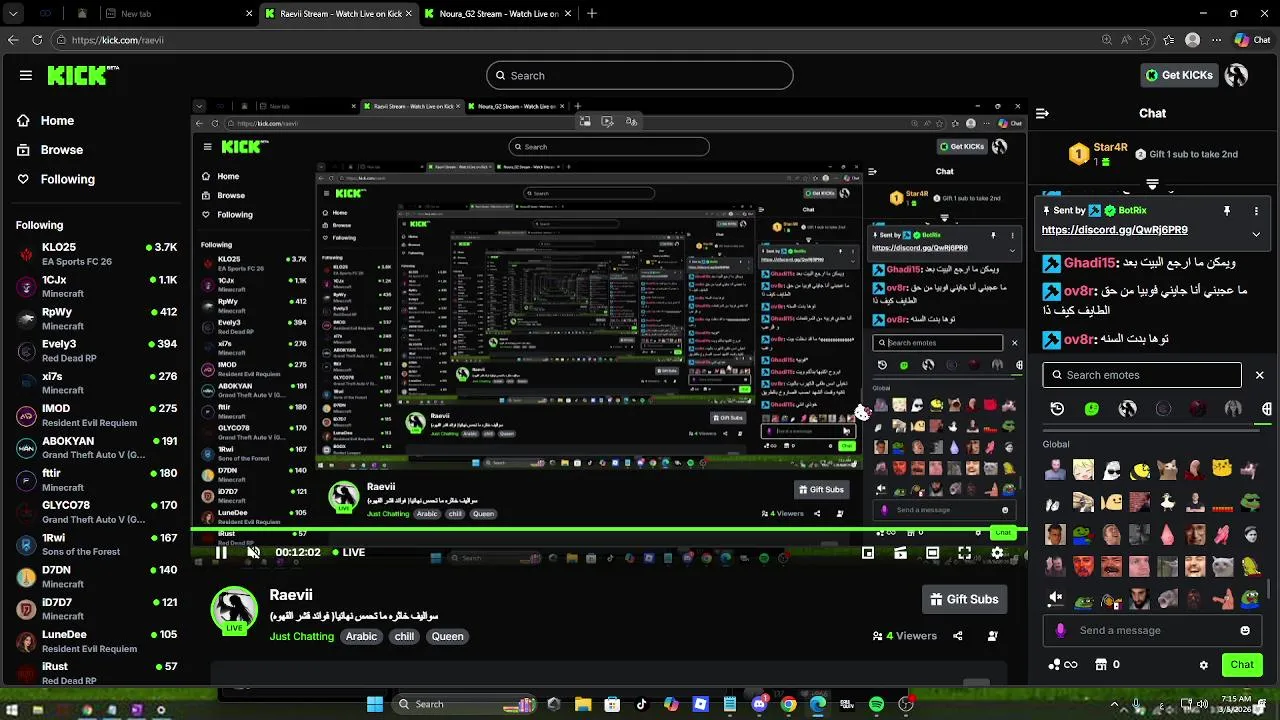Open the discord.gg link in the pinned message

(1114, 230)
